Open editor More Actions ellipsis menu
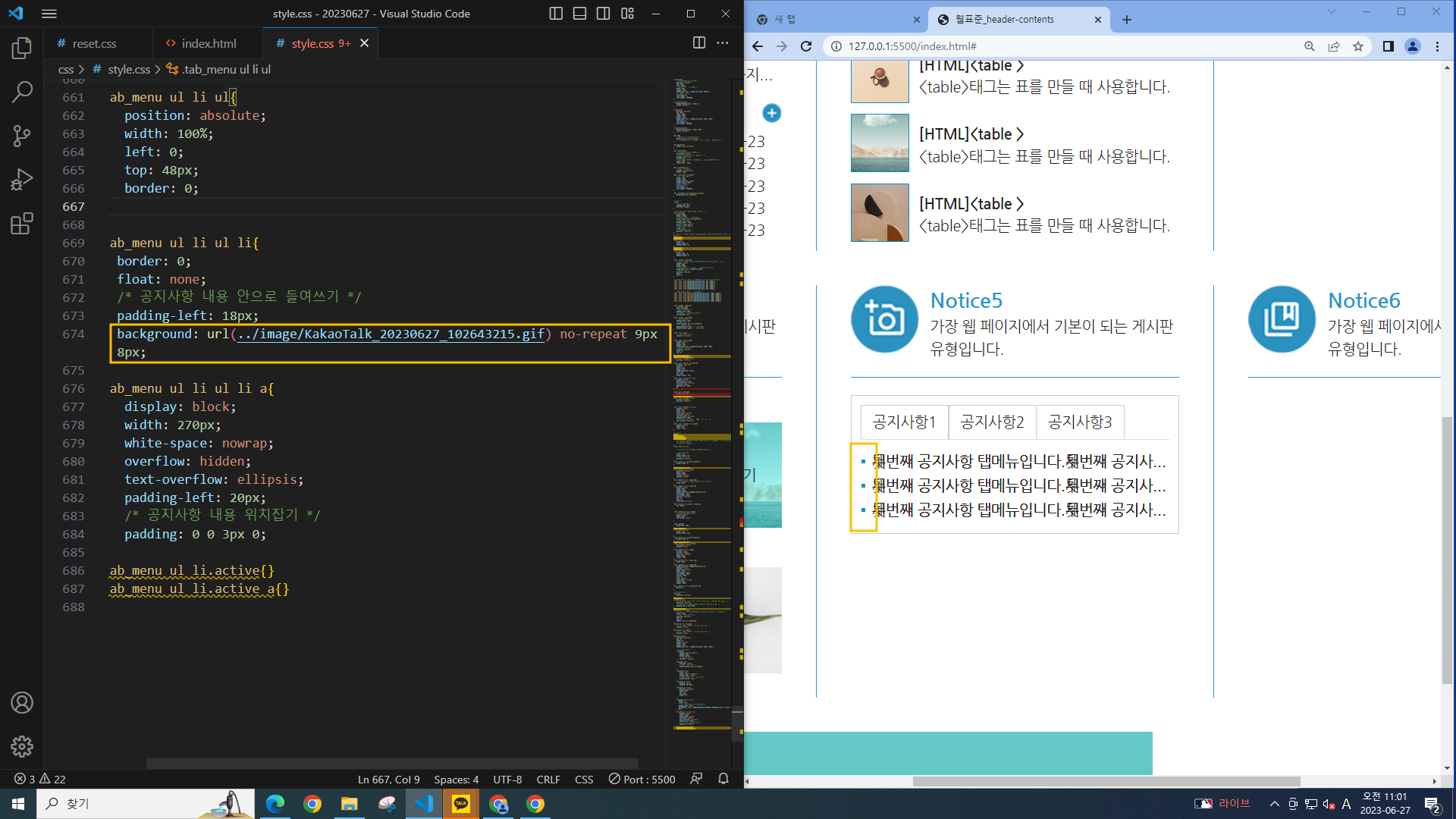 coord(723,43)
